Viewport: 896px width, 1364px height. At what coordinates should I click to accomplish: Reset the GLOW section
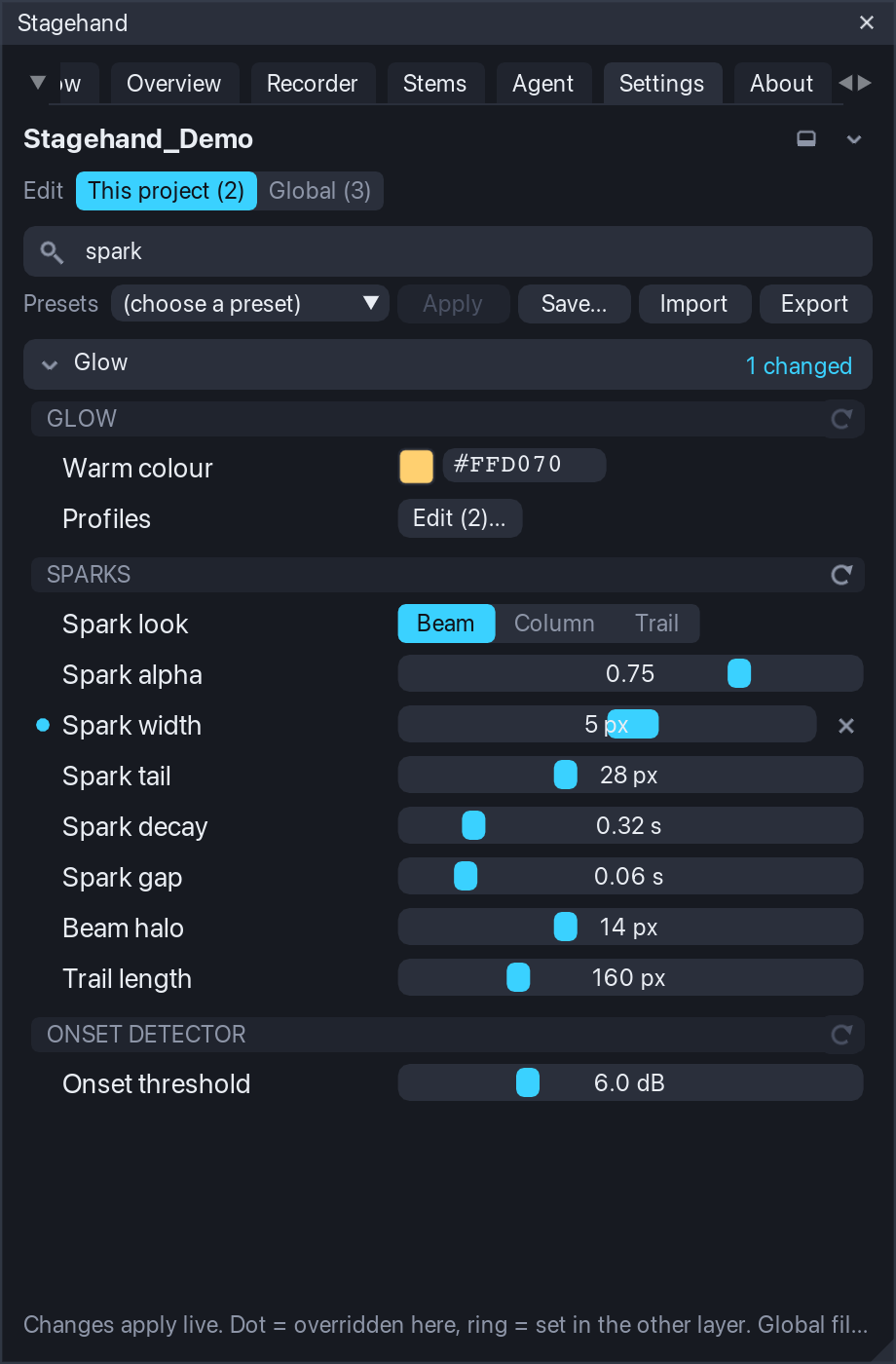click(x=841, y=419)
